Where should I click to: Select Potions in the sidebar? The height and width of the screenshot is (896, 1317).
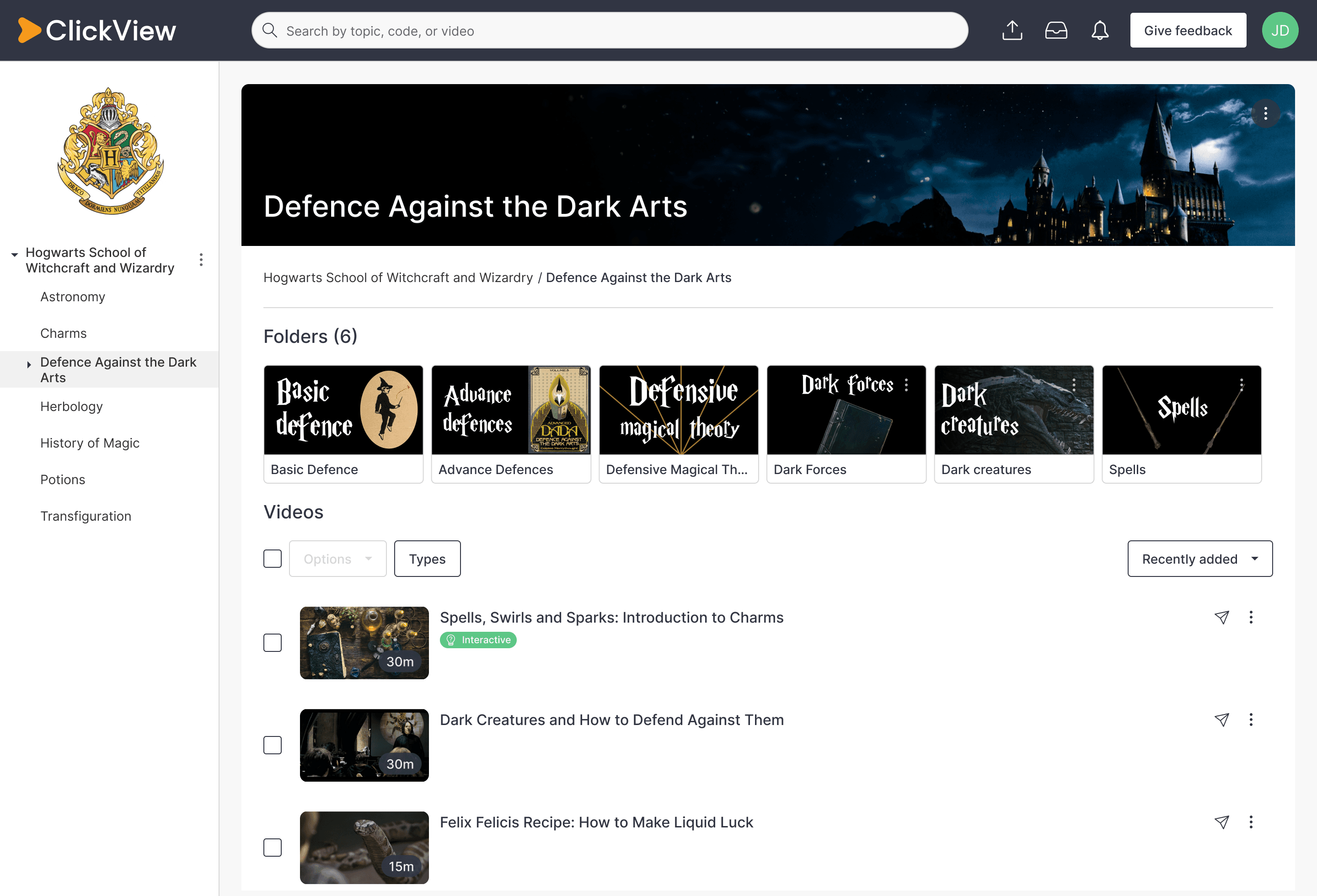click(63, 480)
